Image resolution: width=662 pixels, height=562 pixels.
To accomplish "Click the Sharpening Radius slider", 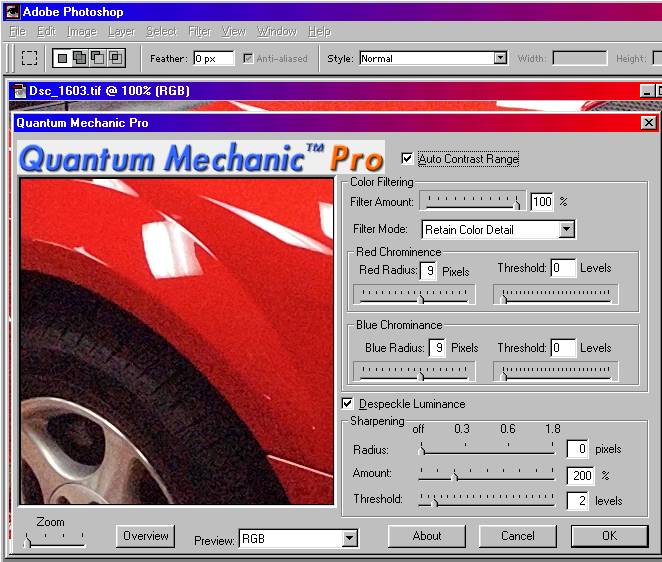I will coord(486,448).
